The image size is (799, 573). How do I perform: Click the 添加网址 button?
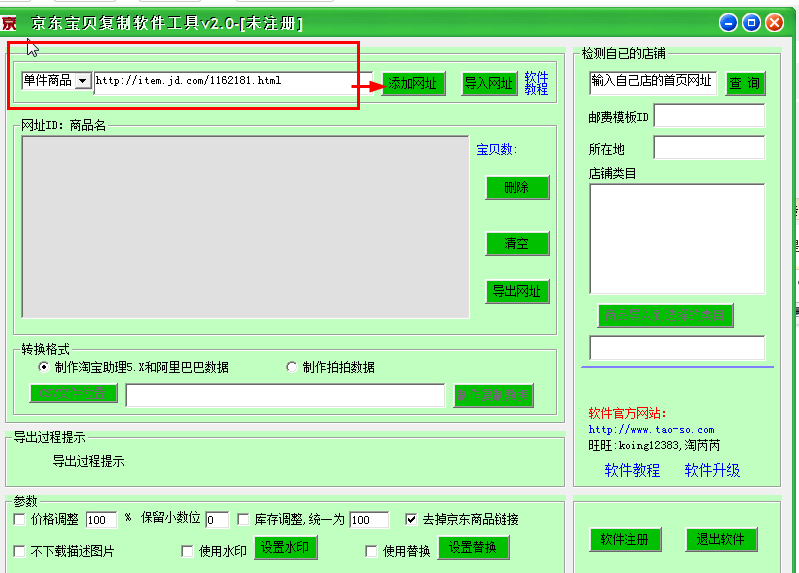413,84
